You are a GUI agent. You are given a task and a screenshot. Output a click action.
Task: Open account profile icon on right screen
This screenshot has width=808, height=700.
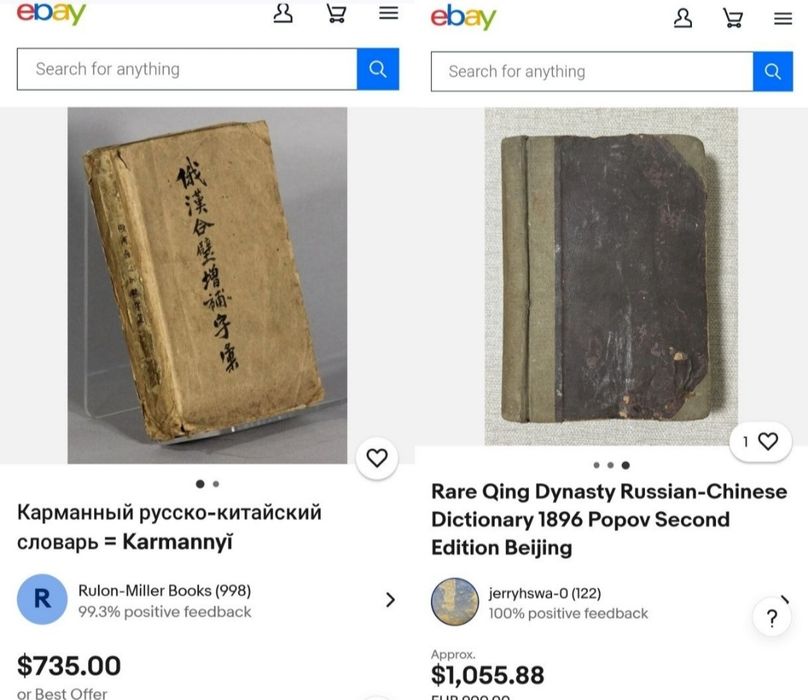pos(683,18)
